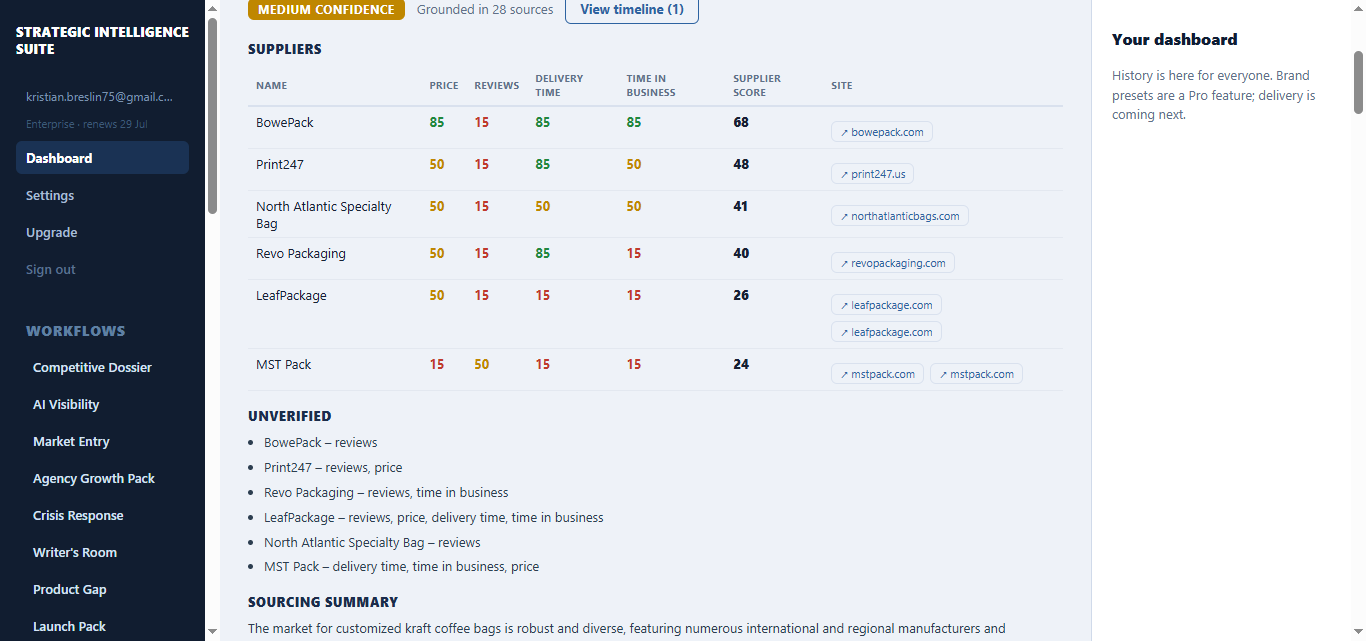Click LeafPackage supplier score 26
This screenshot has width=1366, height=641.
pos(741,295)
